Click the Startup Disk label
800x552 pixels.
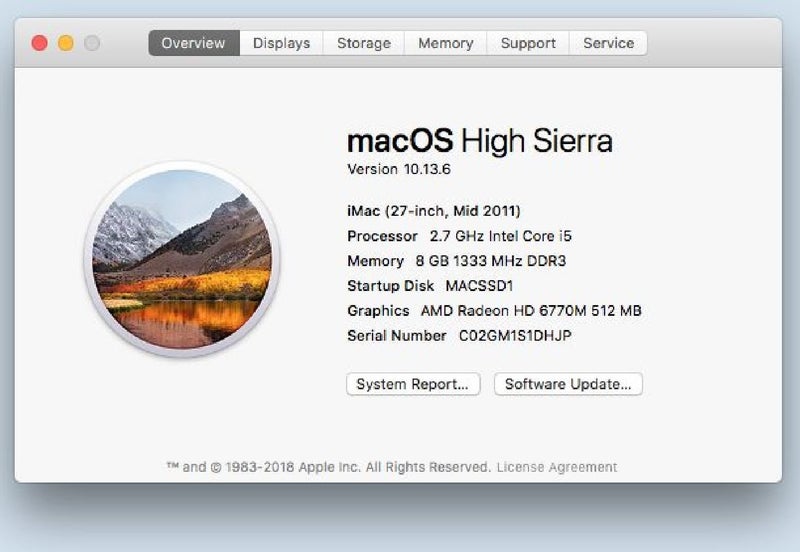(x=390, y=286)
